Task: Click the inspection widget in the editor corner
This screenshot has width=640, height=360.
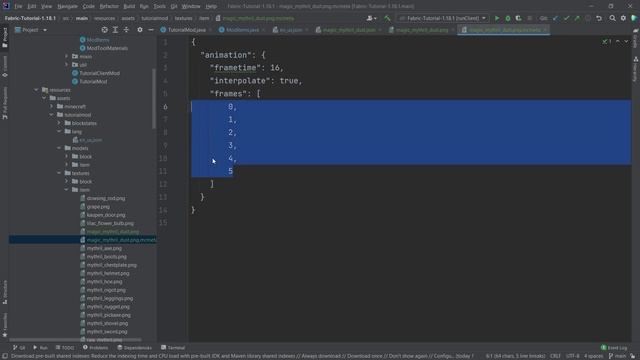Action: pyautogui.click(x=607, y=42)
